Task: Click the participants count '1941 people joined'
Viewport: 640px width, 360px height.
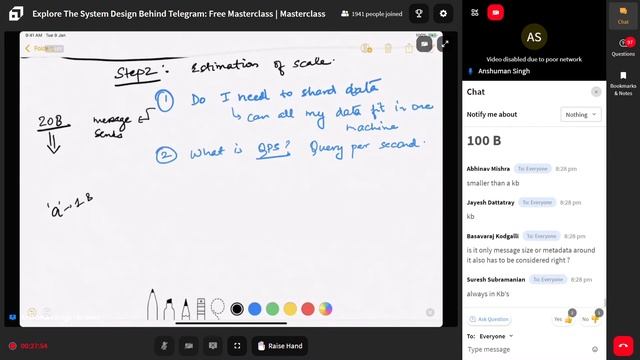Action: 371,14
